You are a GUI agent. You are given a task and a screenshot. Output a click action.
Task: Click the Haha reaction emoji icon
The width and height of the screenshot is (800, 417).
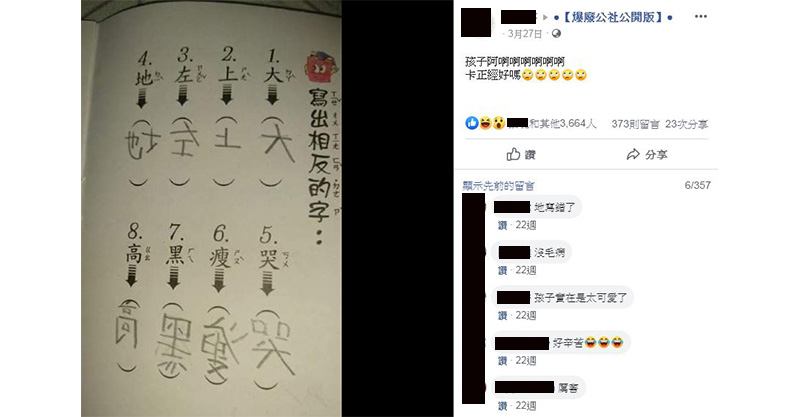485,123
